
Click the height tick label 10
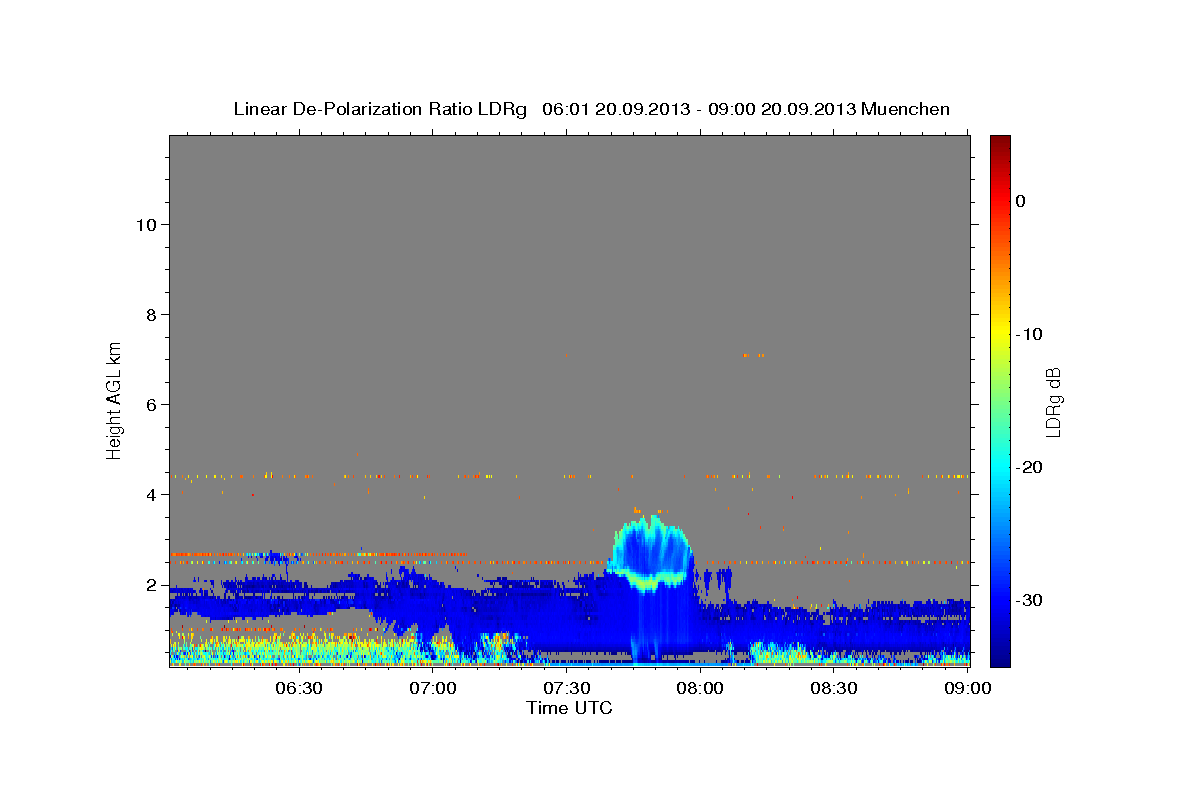[147, 224]
